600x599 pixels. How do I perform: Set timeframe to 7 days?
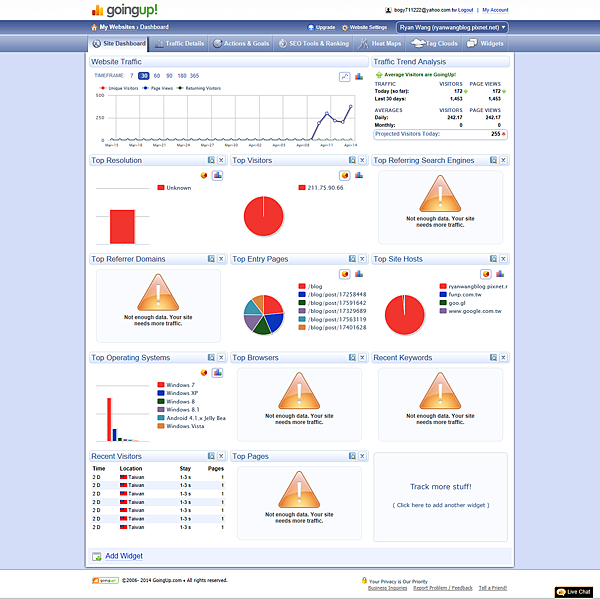(x=131, y=76)
